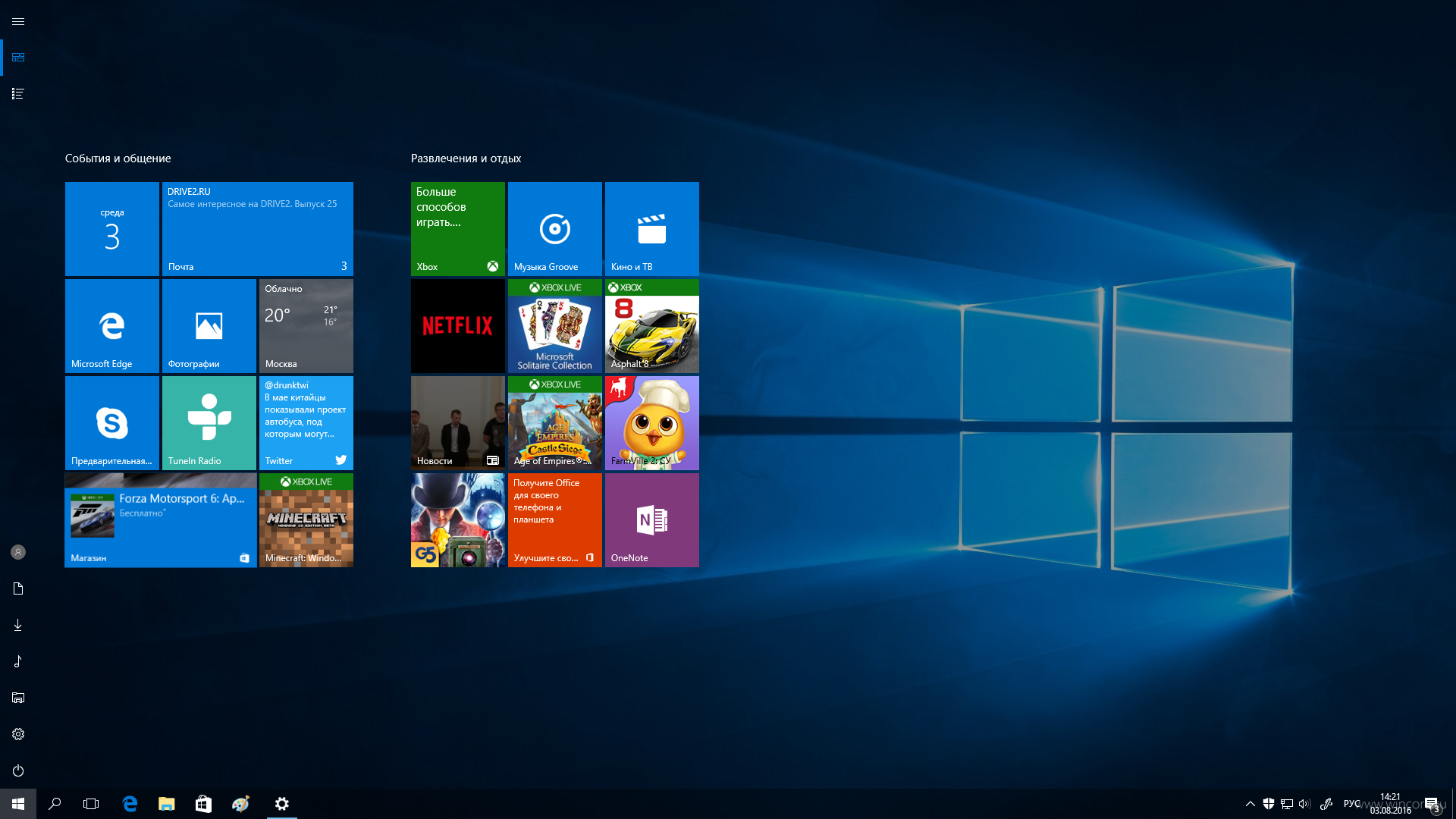The height and width of the screenshot is (819, 1456).
Task: Open the FarmVille 2 tile
Action: pyautogui.click(x=652, y=423)
